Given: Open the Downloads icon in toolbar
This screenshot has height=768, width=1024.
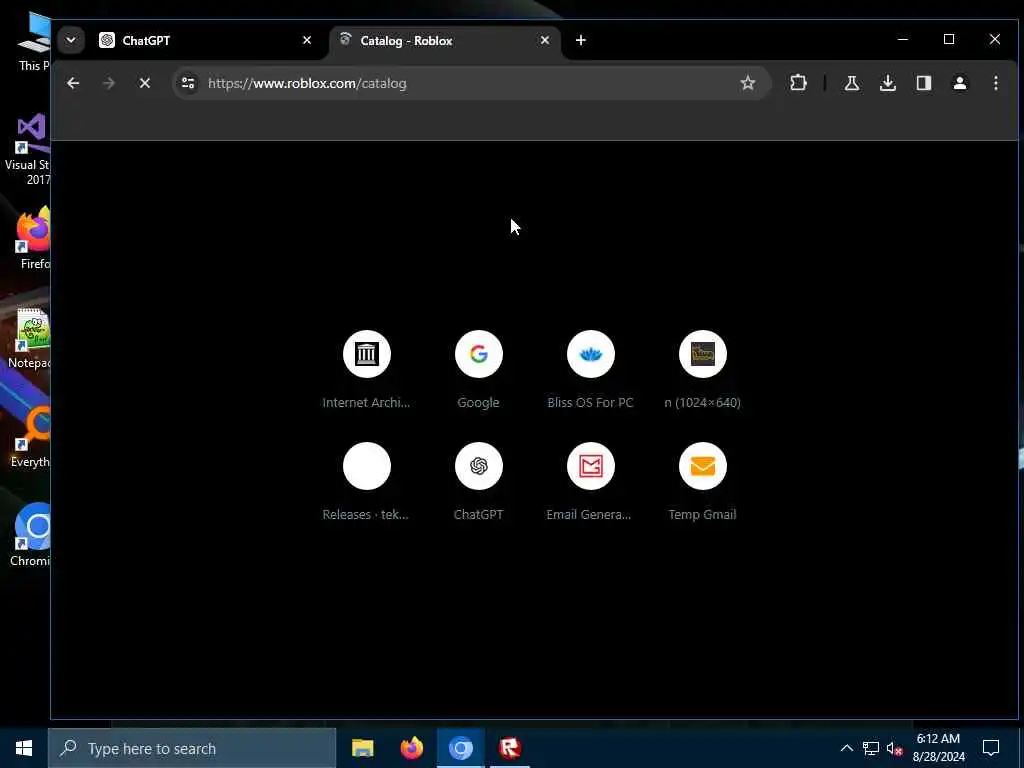Looking at the screenshot, I should [x=888, y=83].
